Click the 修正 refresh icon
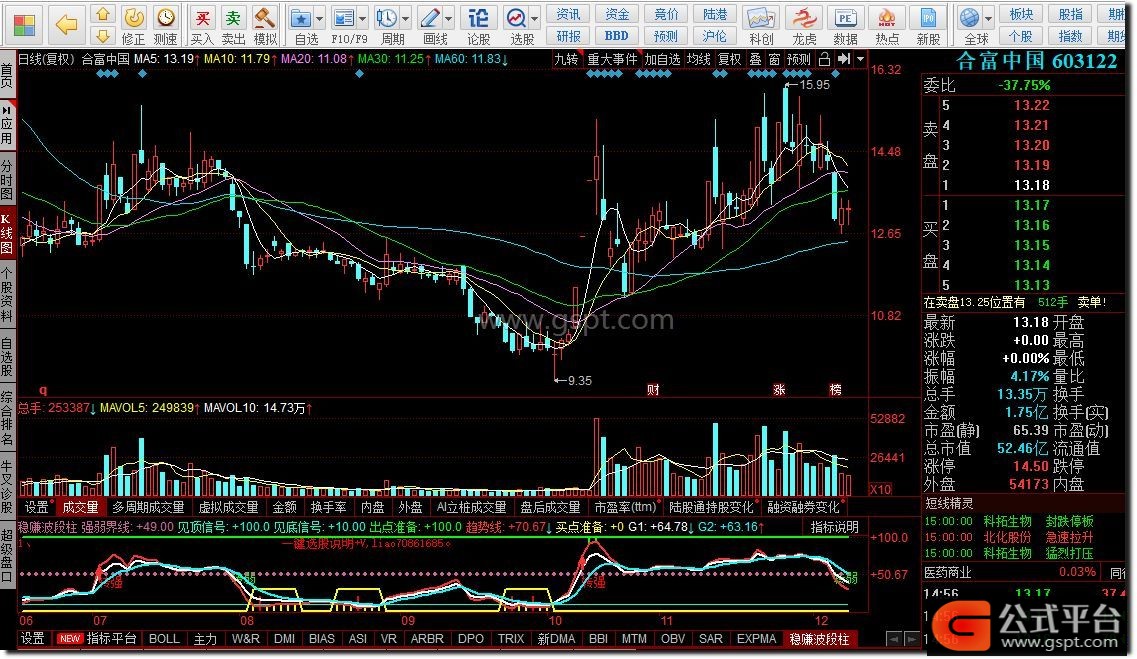Screen dimensions: 1137x659 (x=133, y=17)
